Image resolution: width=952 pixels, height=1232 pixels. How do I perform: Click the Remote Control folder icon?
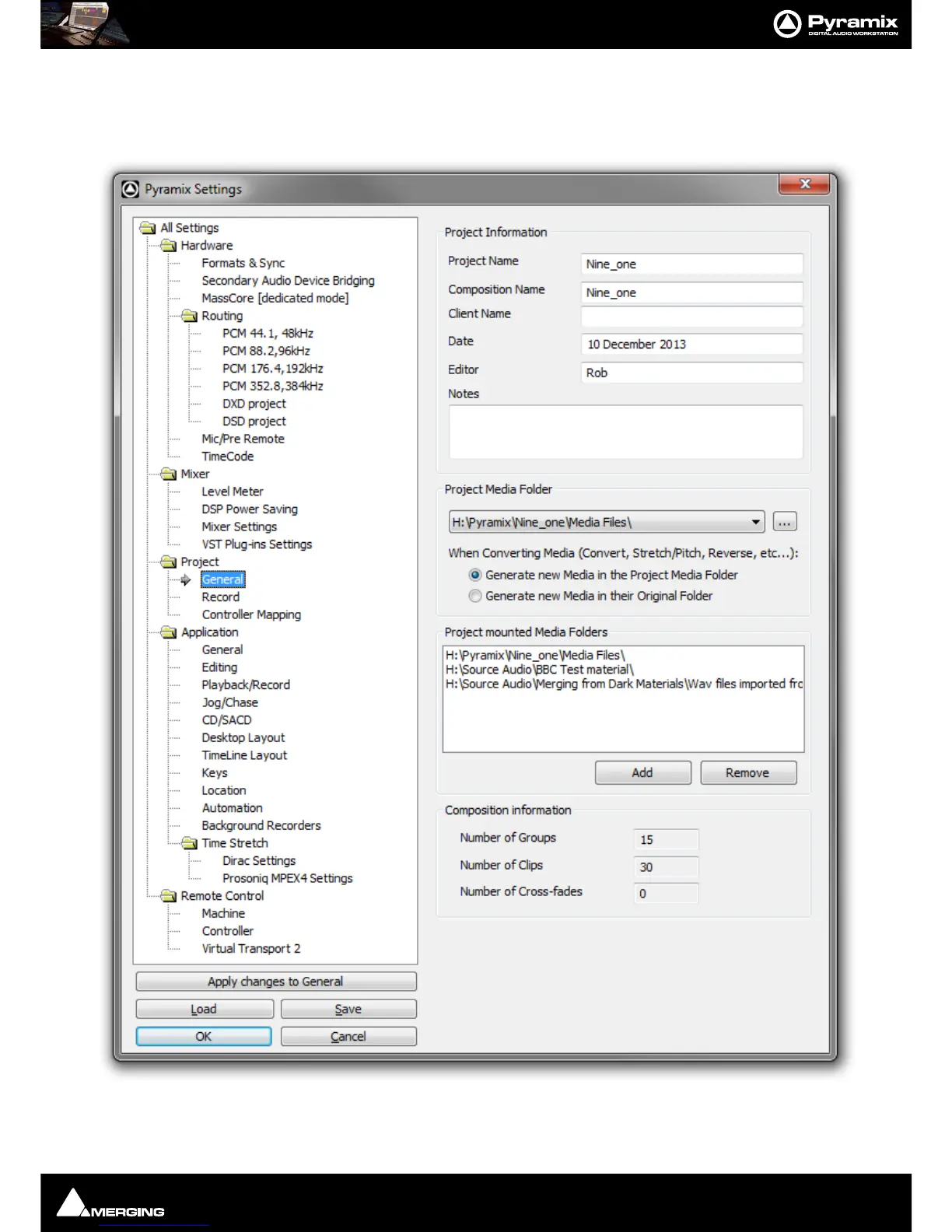click(x=169, y=896)
